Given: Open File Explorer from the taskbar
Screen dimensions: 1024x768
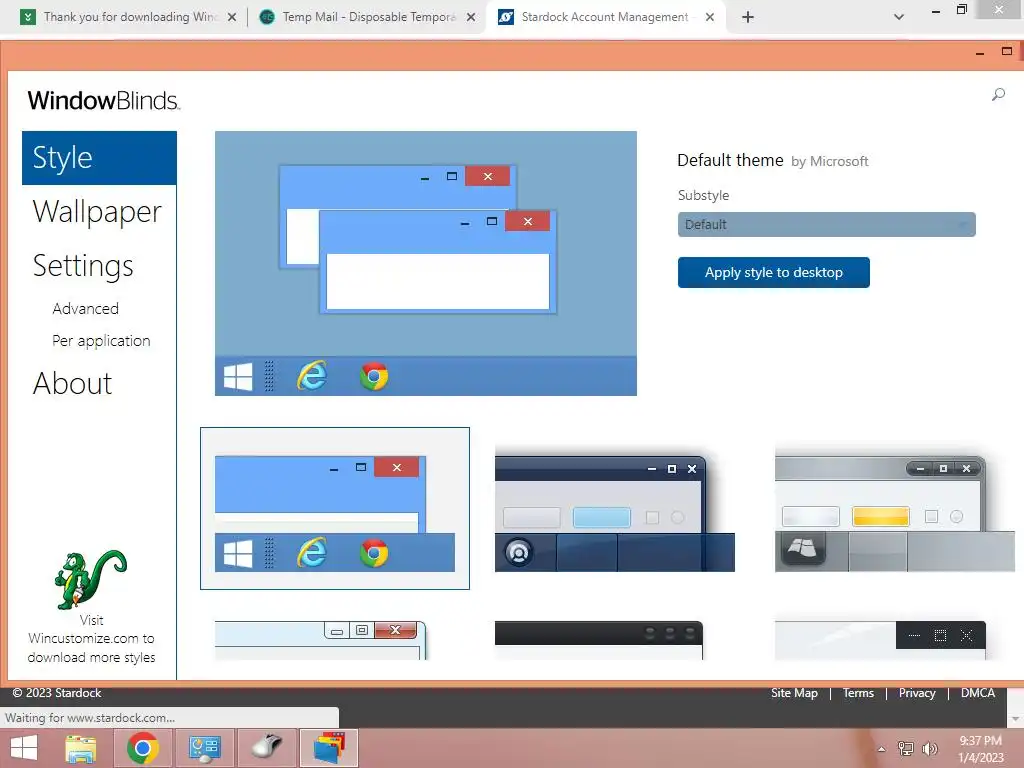Looking at the screenshot, I should click(81, 748).
